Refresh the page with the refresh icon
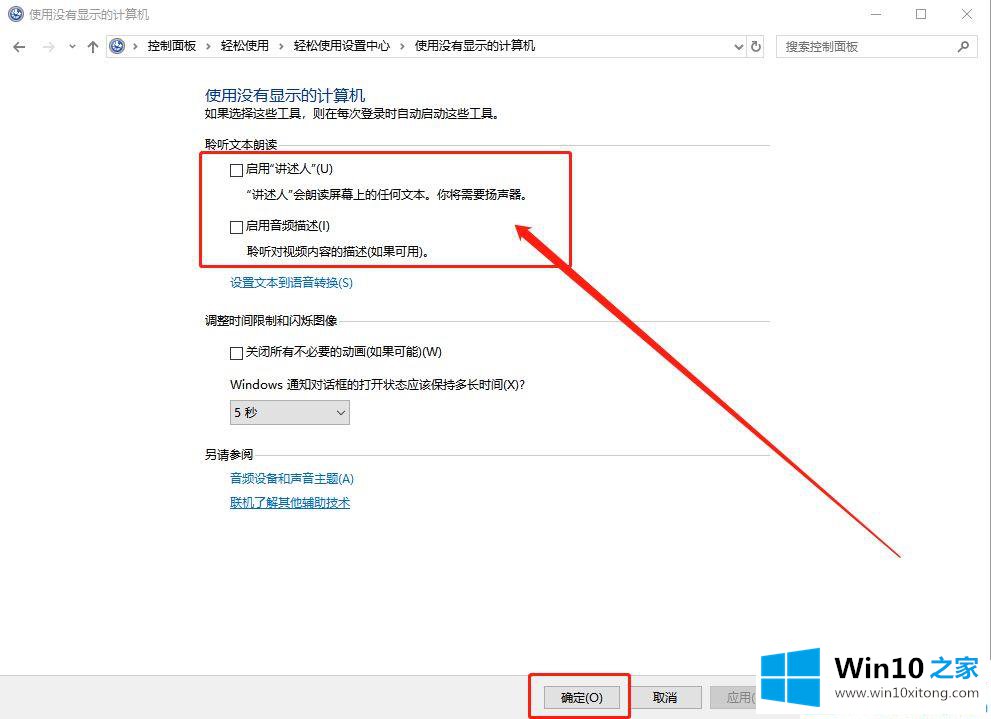Viewport: 991px width, 719px height. [756, 47]
